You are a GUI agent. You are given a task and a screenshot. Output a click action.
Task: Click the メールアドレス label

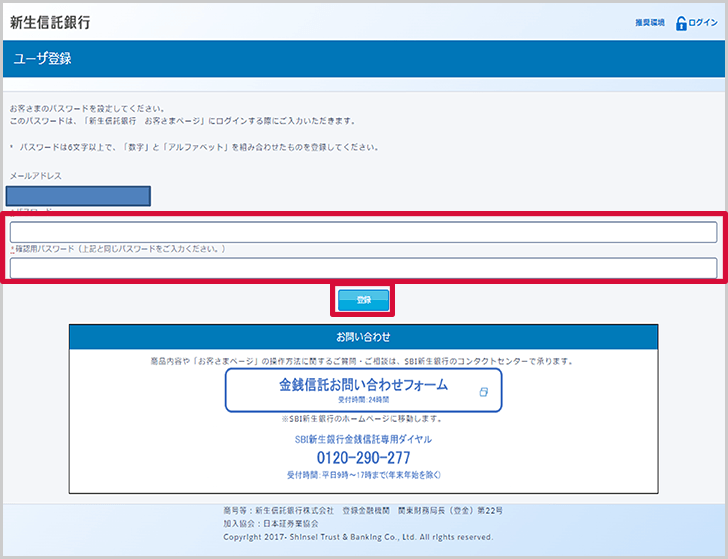click(36, 176)
